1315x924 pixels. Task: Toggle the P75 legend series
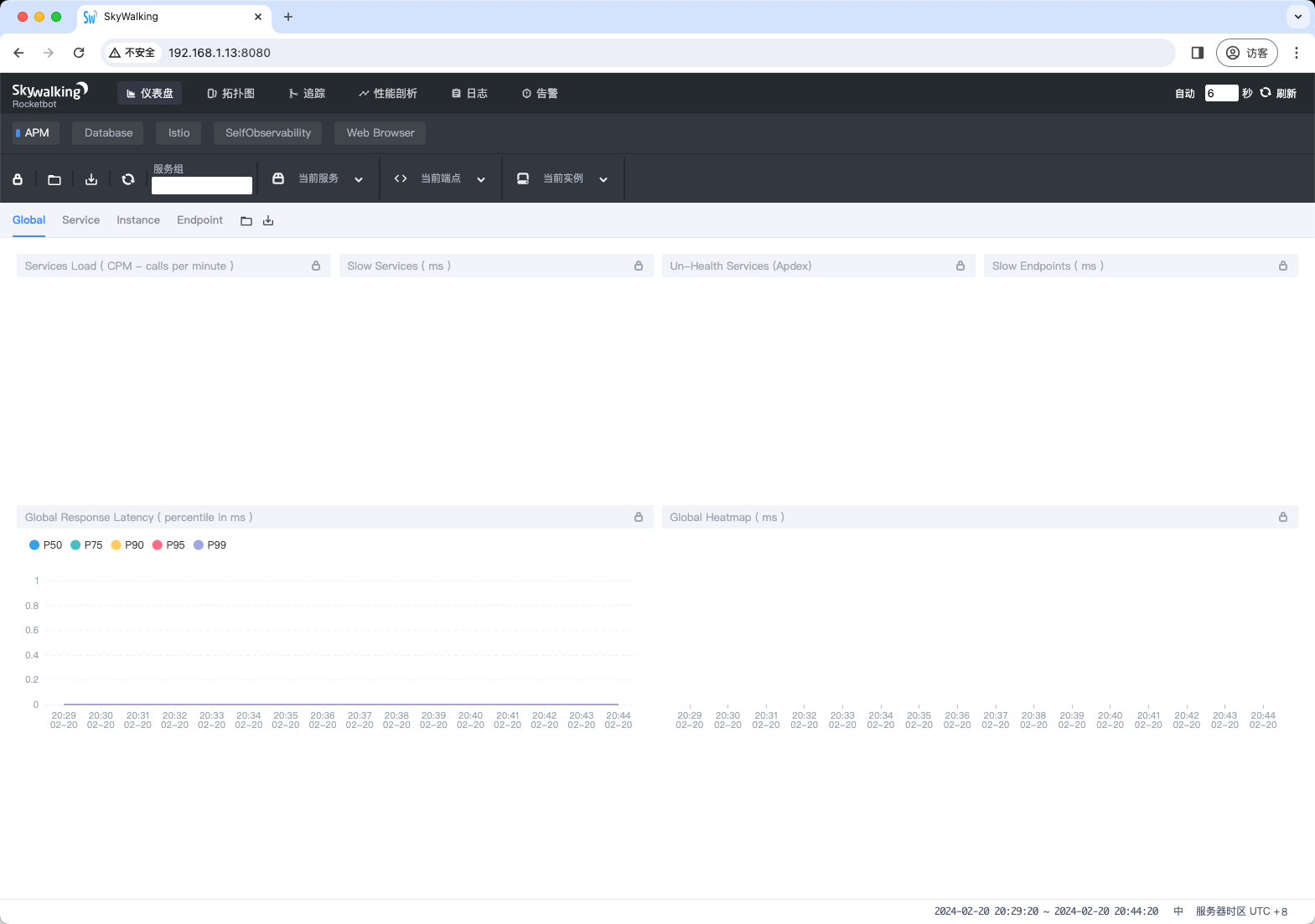(86, 545)
